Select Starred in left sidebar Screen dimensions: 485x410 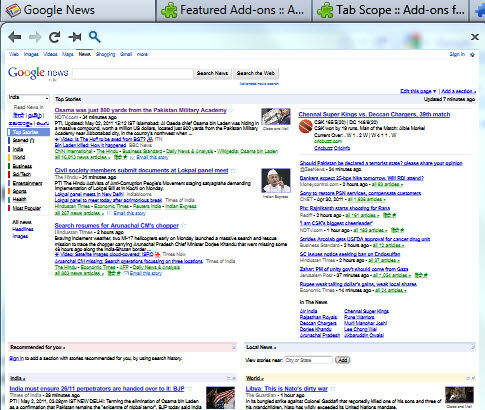(x=24, y=141)
